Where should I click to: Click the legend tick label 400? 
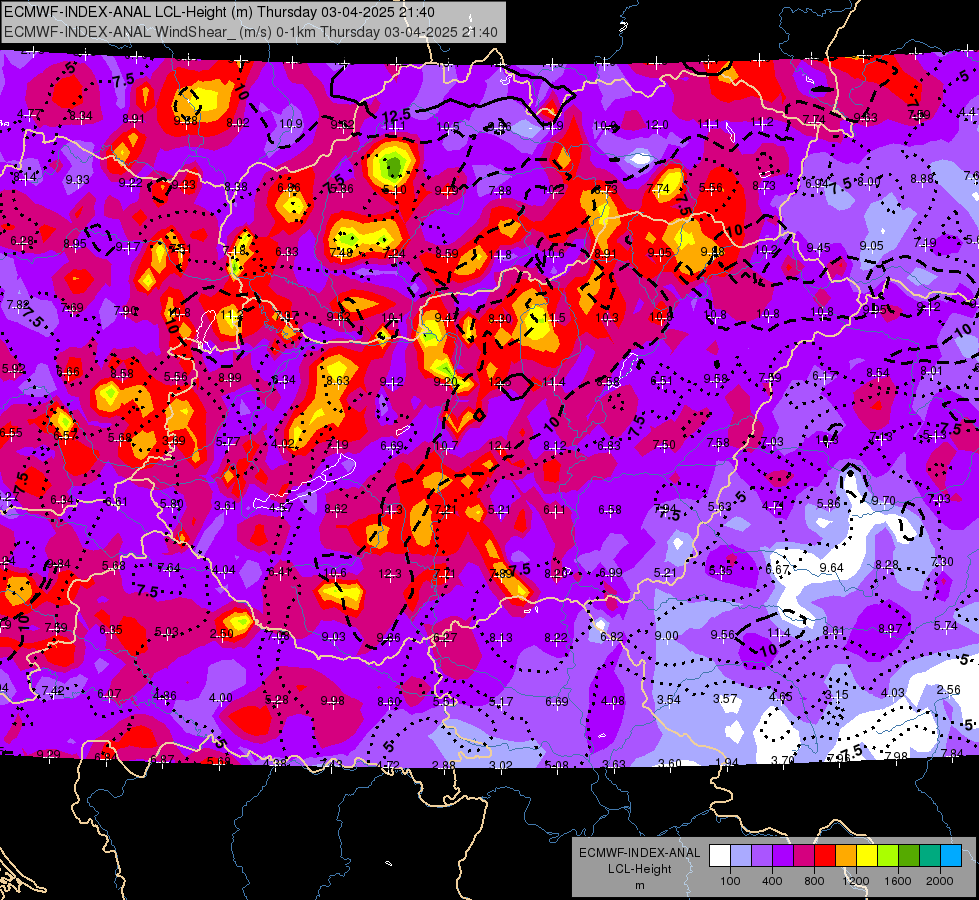[772, 881]
